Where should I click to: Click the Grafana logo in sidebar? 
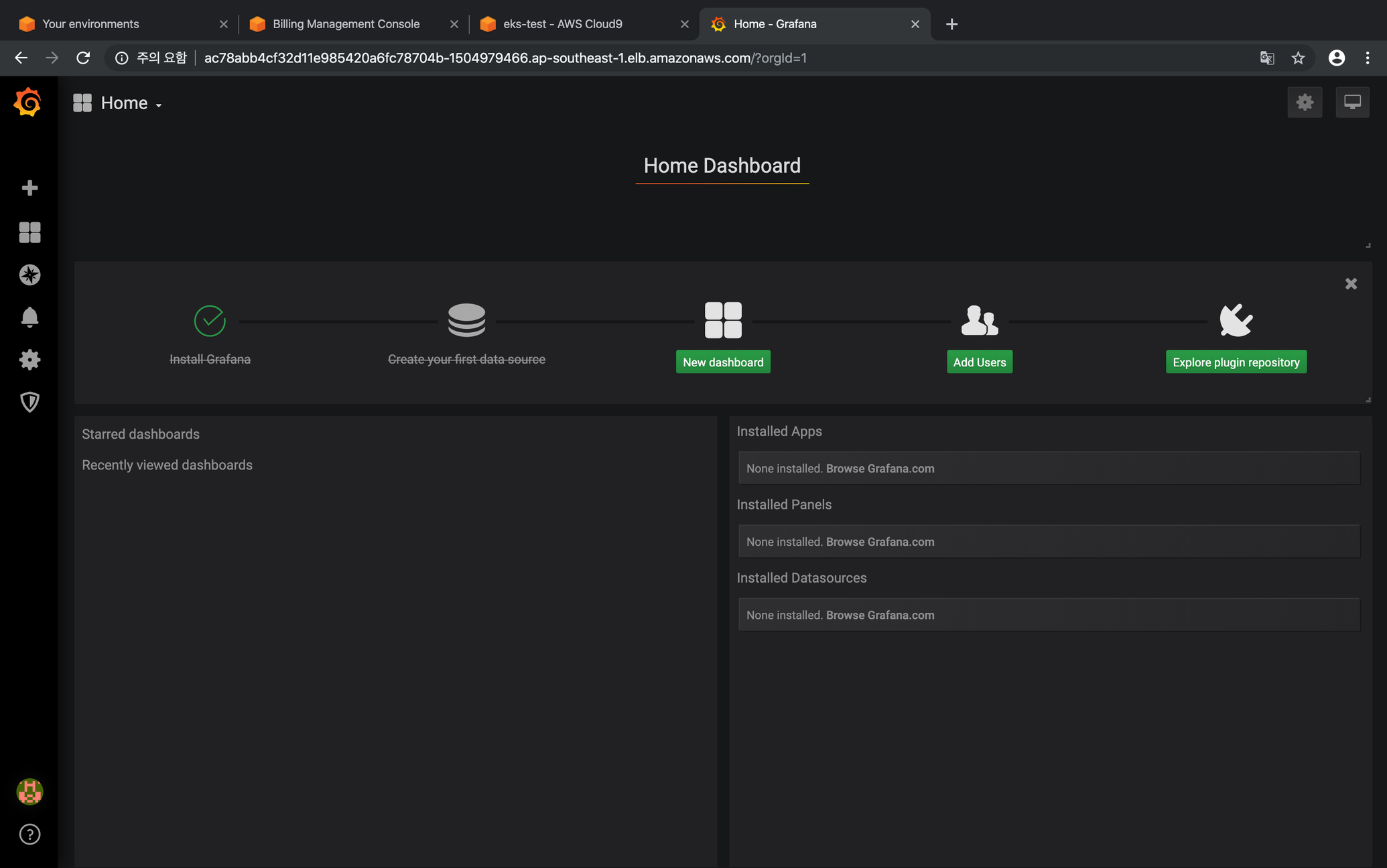point(28,102)
